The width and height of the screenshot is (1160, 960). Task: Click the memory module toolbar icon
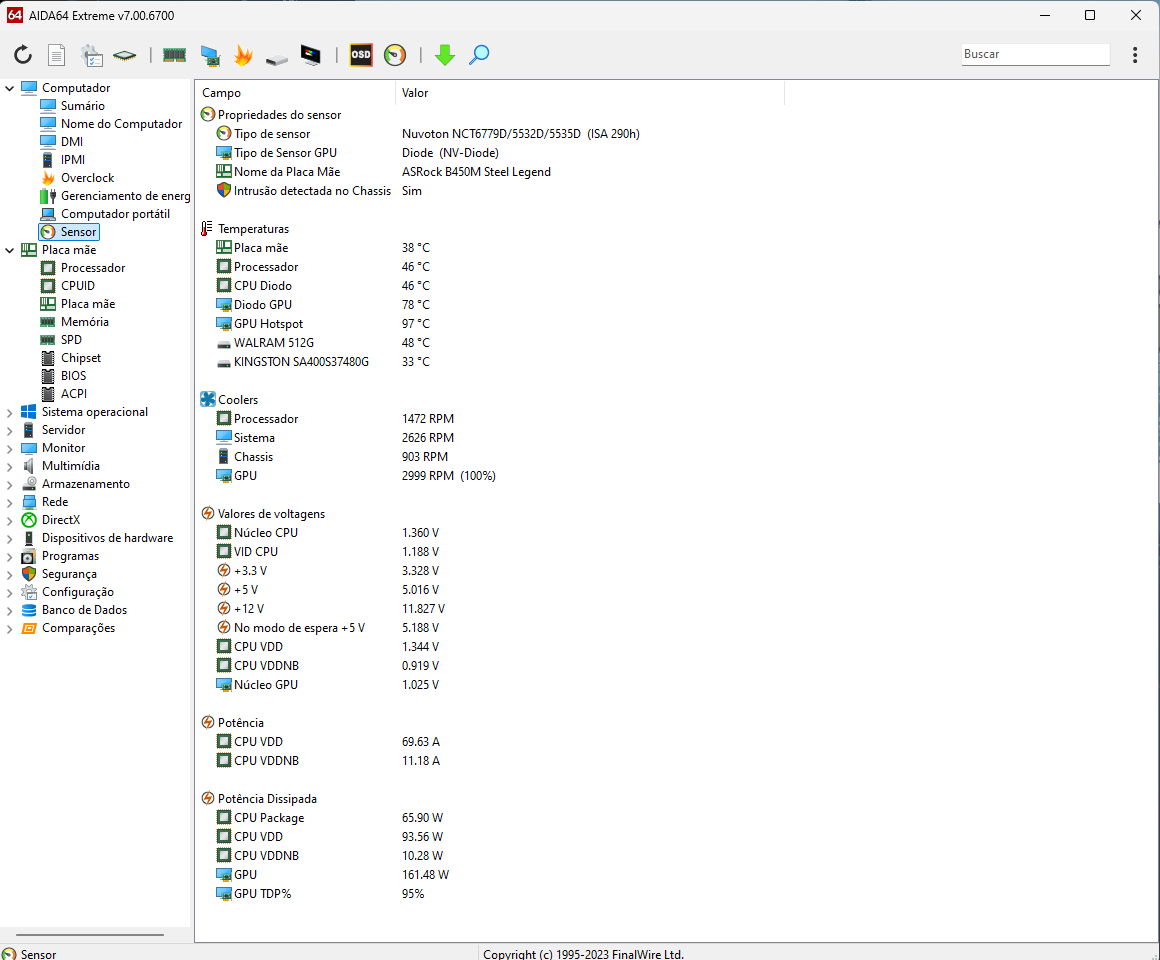(x=175, y=55)
